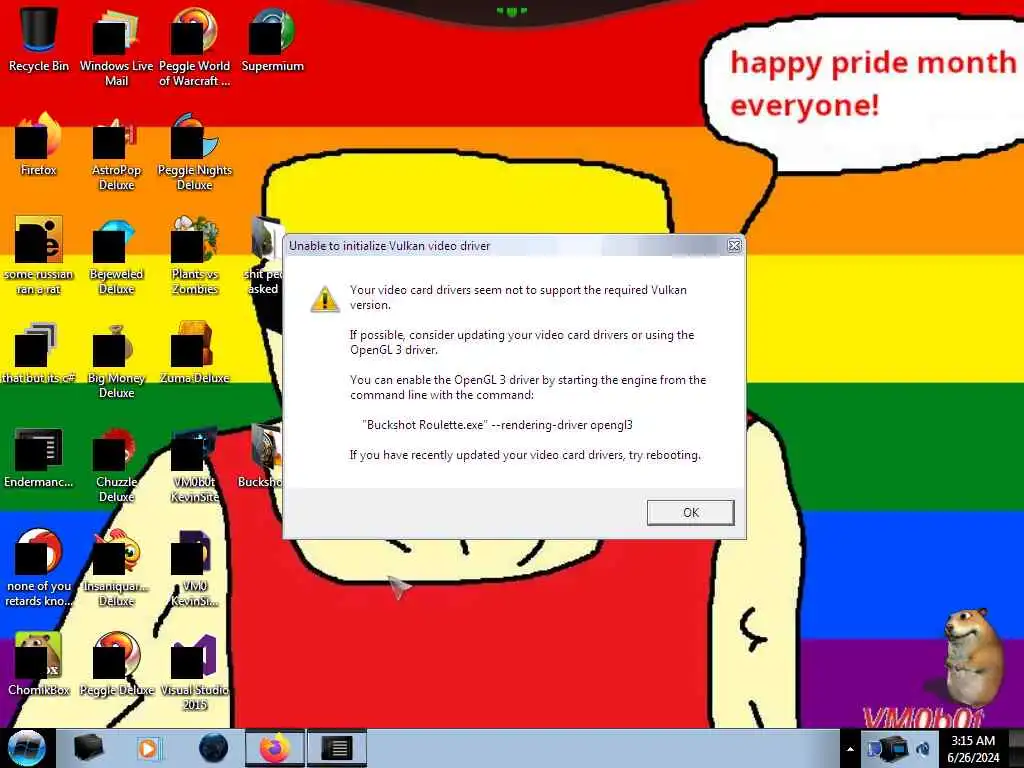Select the Chuzzle Deluxe desktop icon

tap(116, 464)
